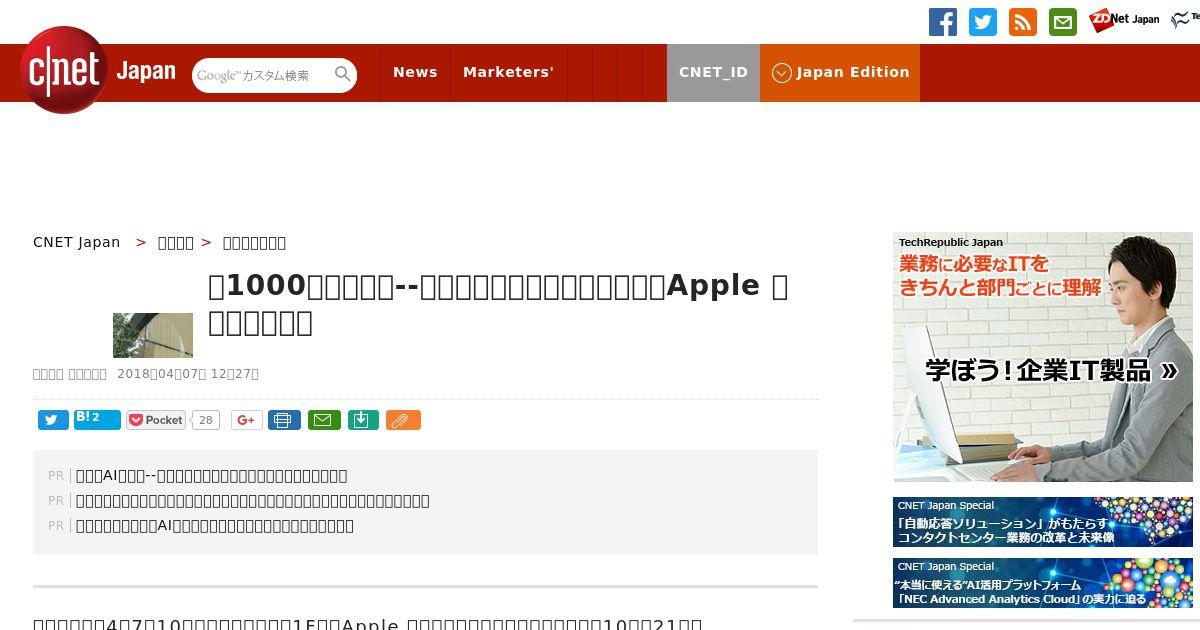Open TechRepublic Japan enterprise IT banner
Image resolution: width=1200 pixels, height=630 pixels.
pyautogui.click(x=1043, y=357)
